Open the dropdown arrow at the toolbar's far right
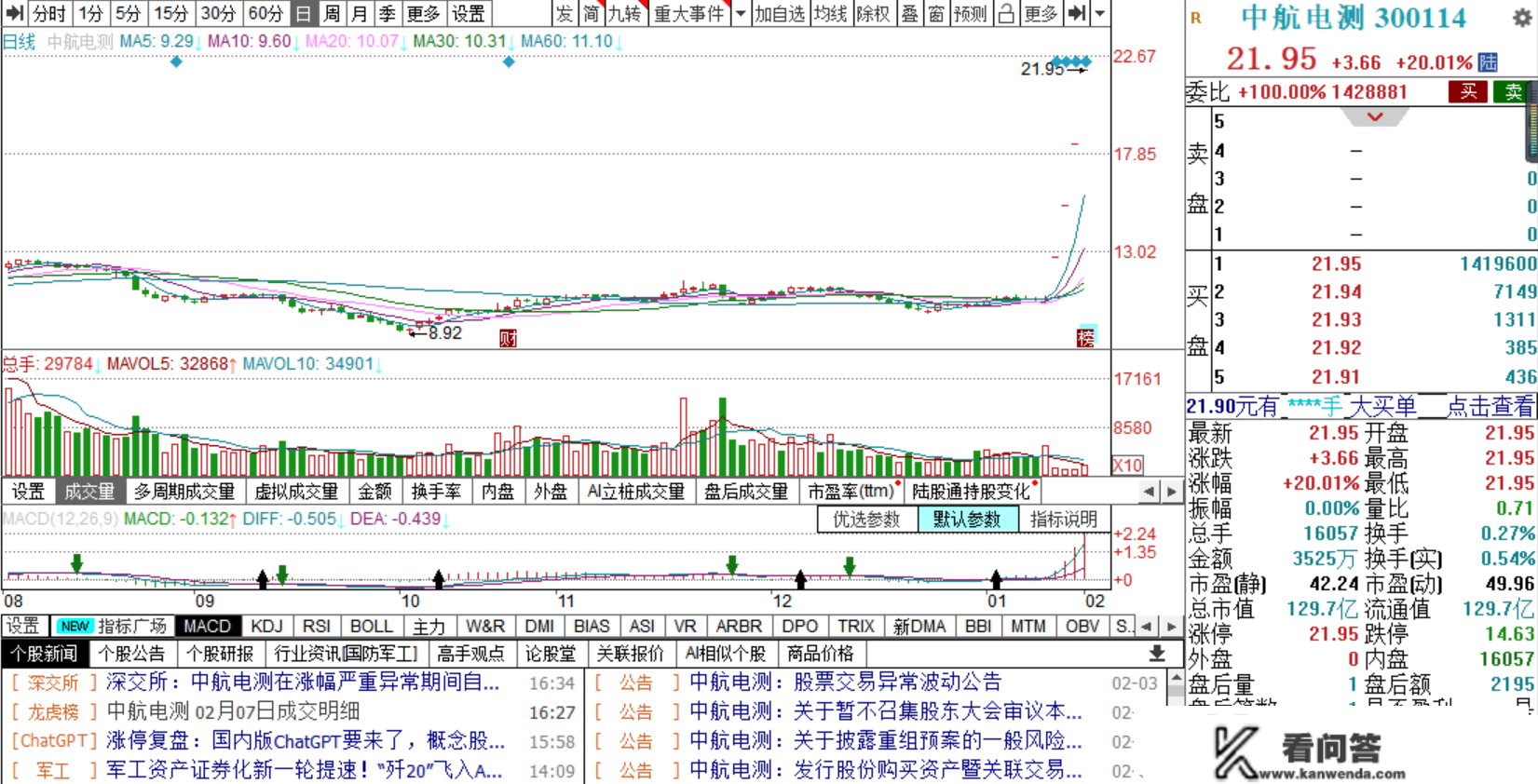1538x784 pixels. coord(1100,13)
